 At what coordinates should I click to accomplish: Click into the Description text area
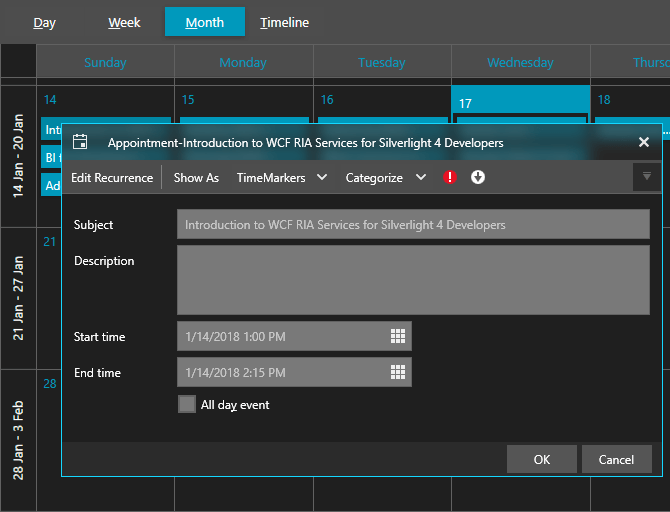pos(413,280)
